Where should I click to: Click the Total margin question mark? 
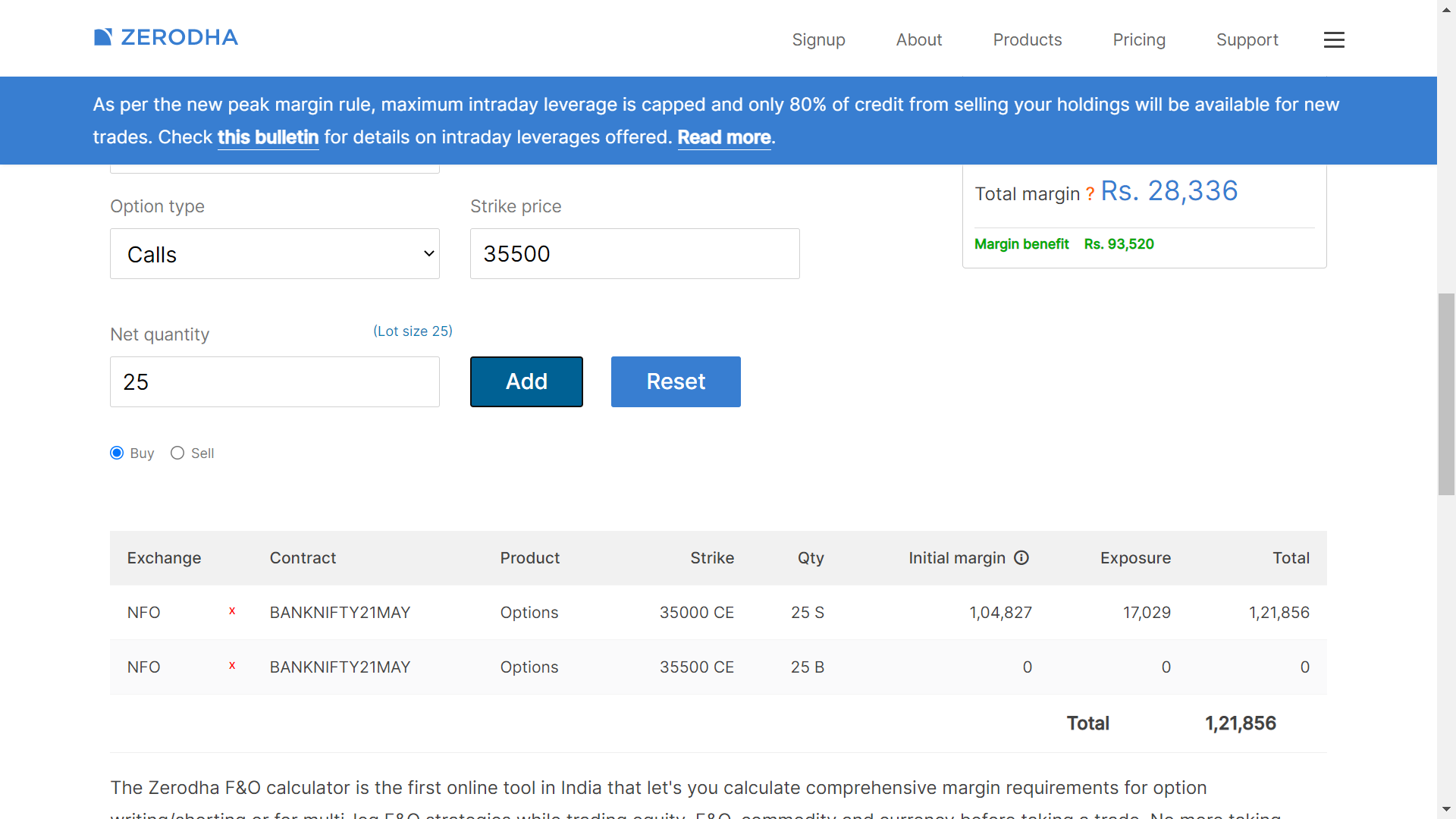coord(1090,194)
